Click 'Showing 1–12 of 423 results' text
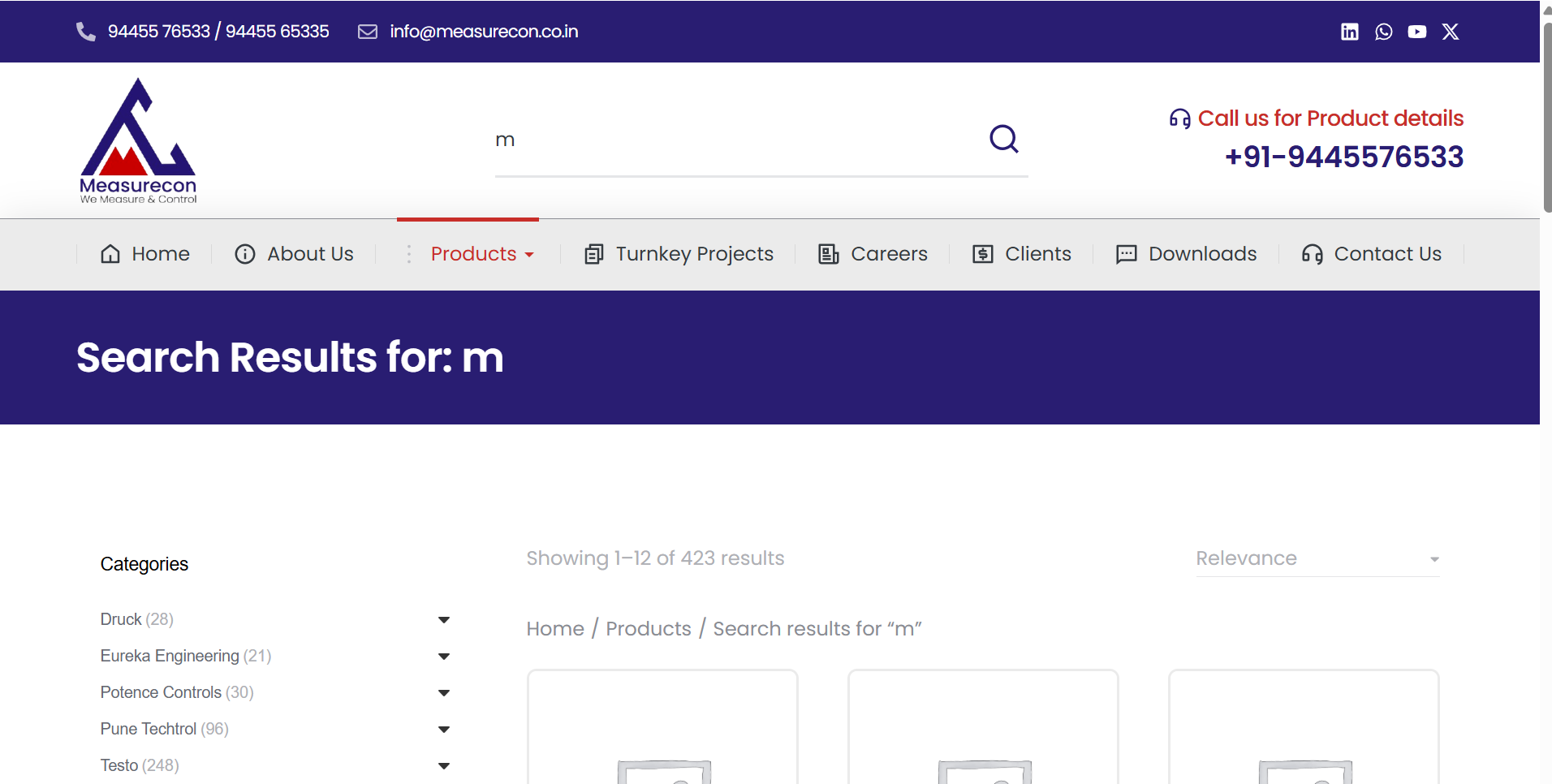The image size is (1552, 784). [655, 558]
